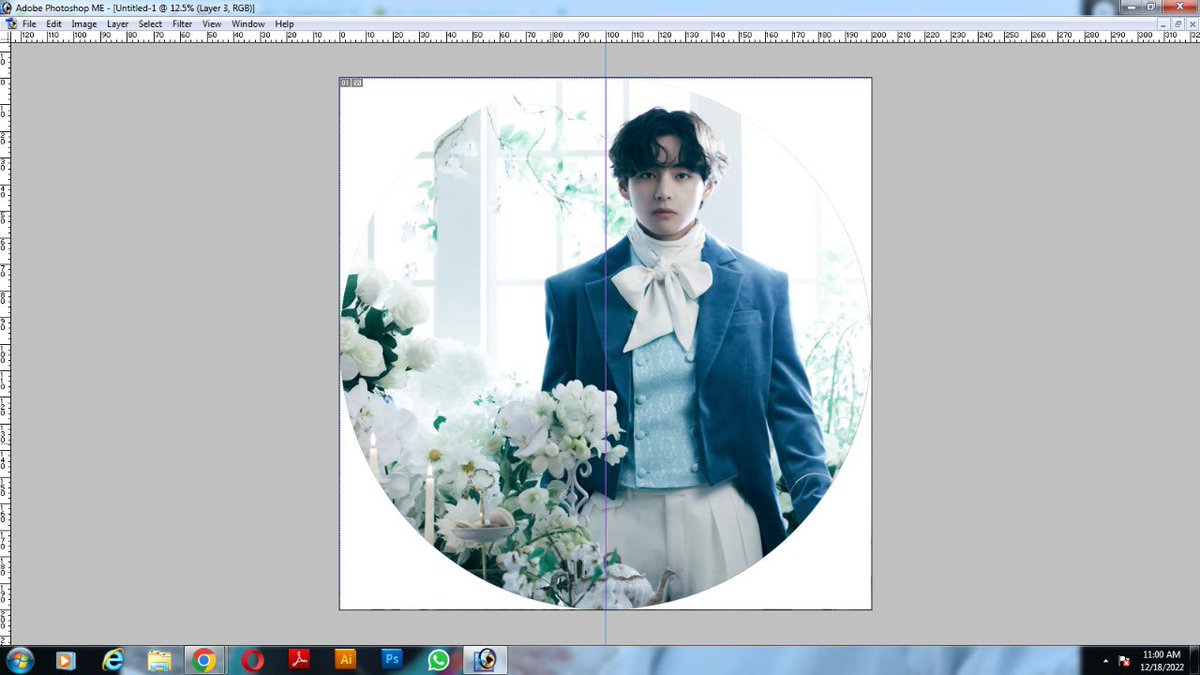The image size is (1200, 675).
Task: Close the Untitled-1 document window
Action: point(1190,24)
